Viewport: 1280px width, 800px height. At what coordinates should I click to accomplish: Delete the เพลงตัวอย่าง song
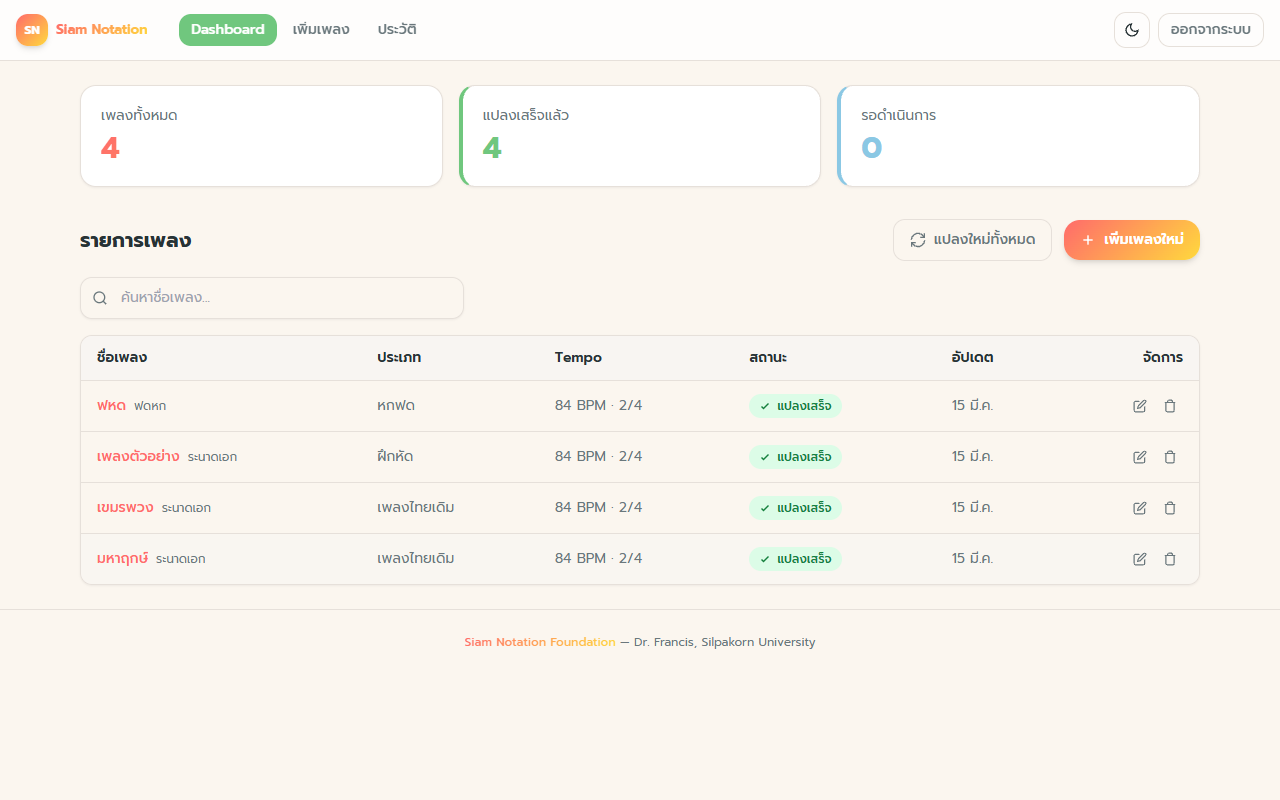(1170, 457)
